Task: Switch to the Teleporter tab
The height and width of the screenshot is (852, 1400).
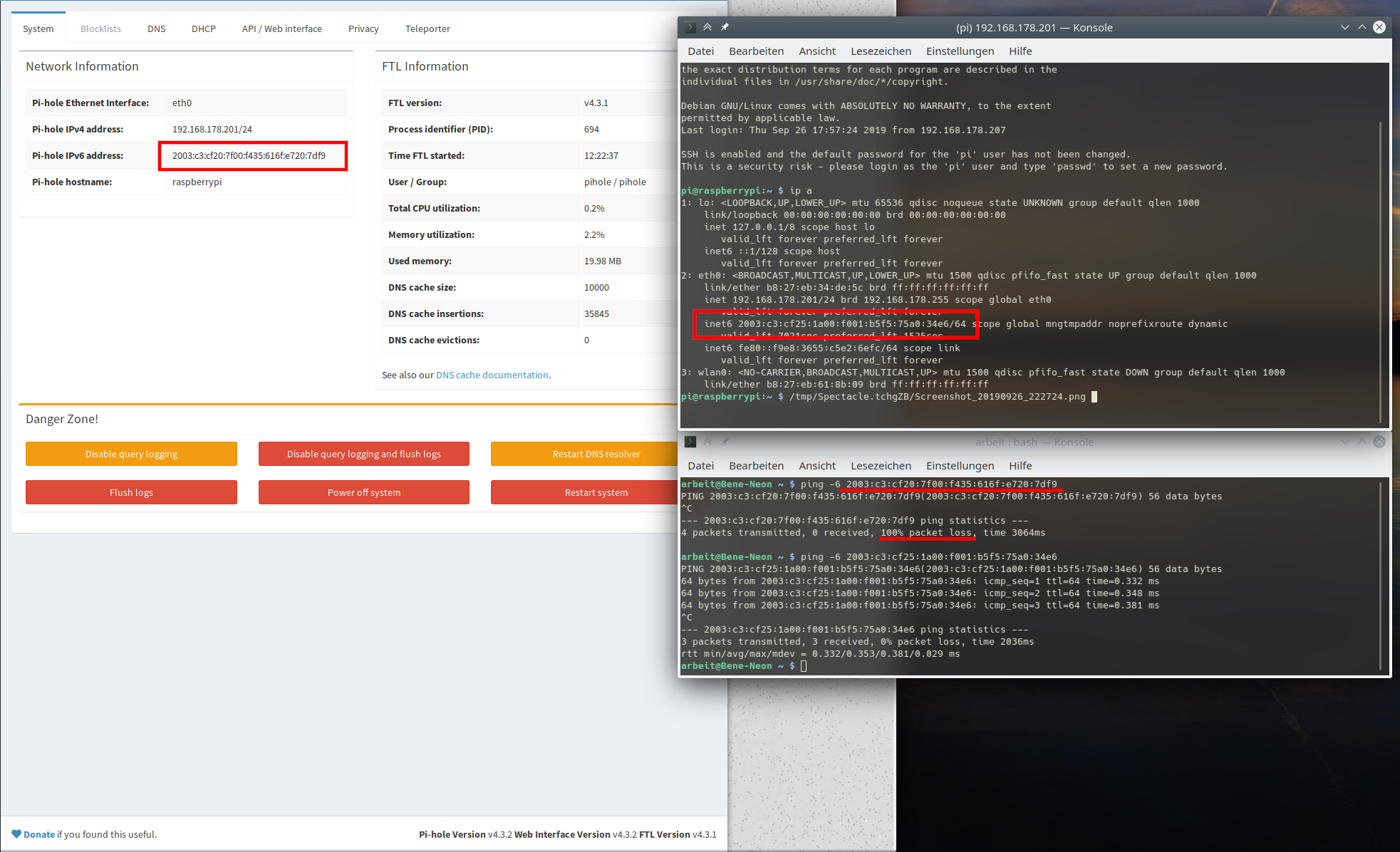Action: (427, 28)
